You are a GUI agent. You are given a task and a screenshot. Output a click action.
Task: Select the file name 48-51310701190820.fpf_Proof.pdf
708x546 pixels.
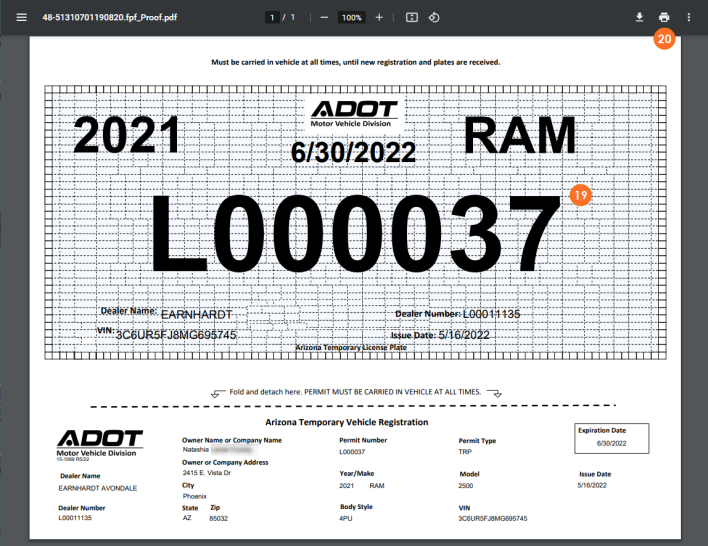(110, 18)
